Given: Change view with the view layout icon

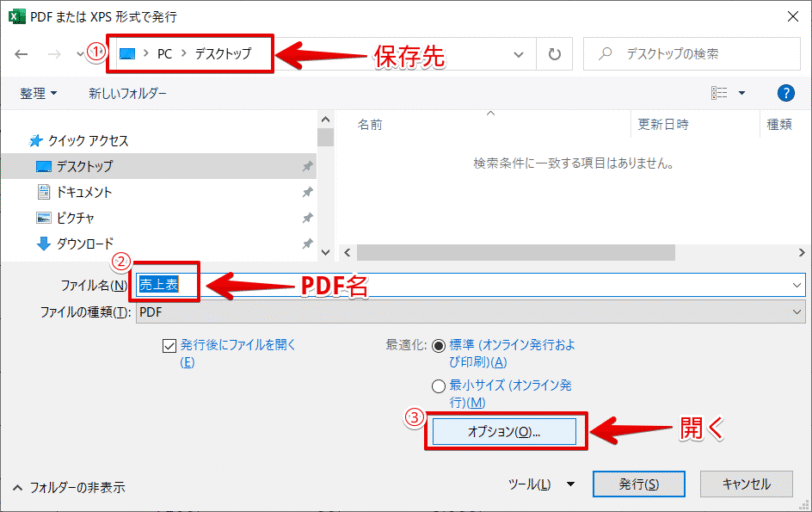Looking at the screenshot, I should [x=719, y=93].
